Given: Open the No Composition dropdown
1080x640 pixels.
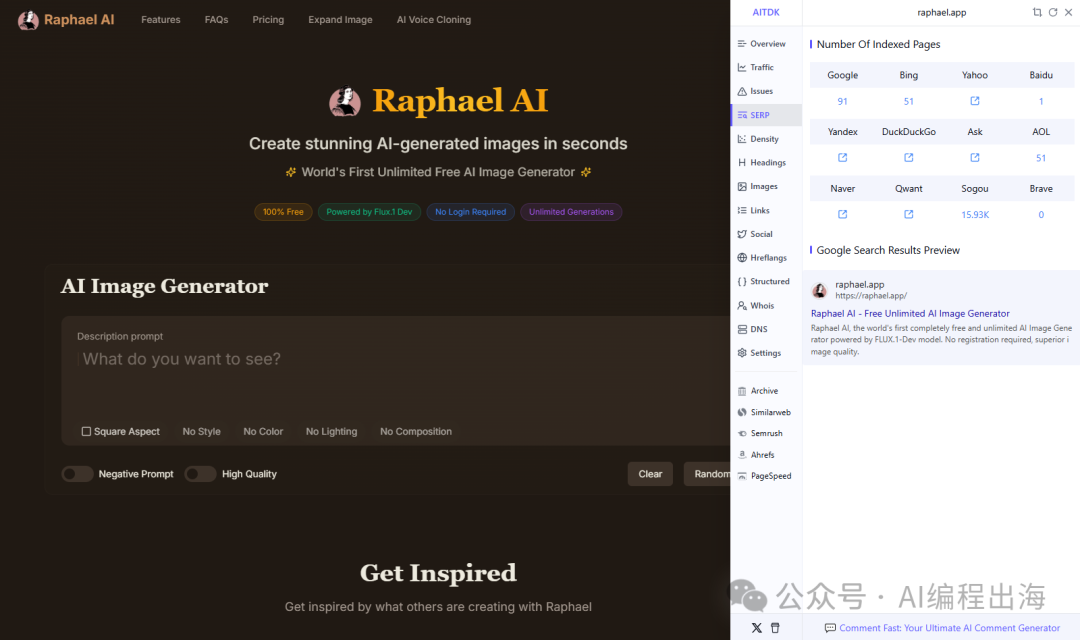Looking at the screenshot, I should 415,432.
